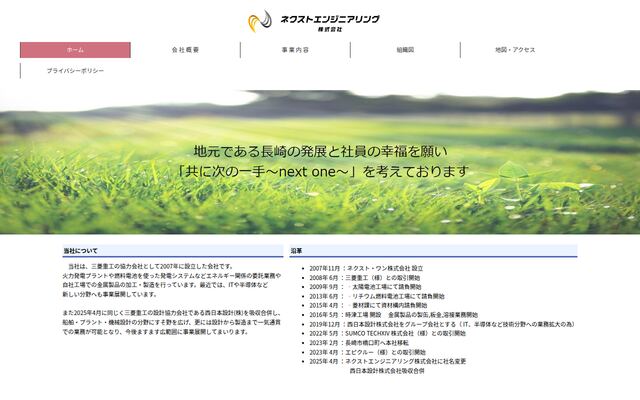The width and height of the screenshot is (640, 400).
Task: Open the プライバシーポリシー link
Action: (x=75, y=71)
